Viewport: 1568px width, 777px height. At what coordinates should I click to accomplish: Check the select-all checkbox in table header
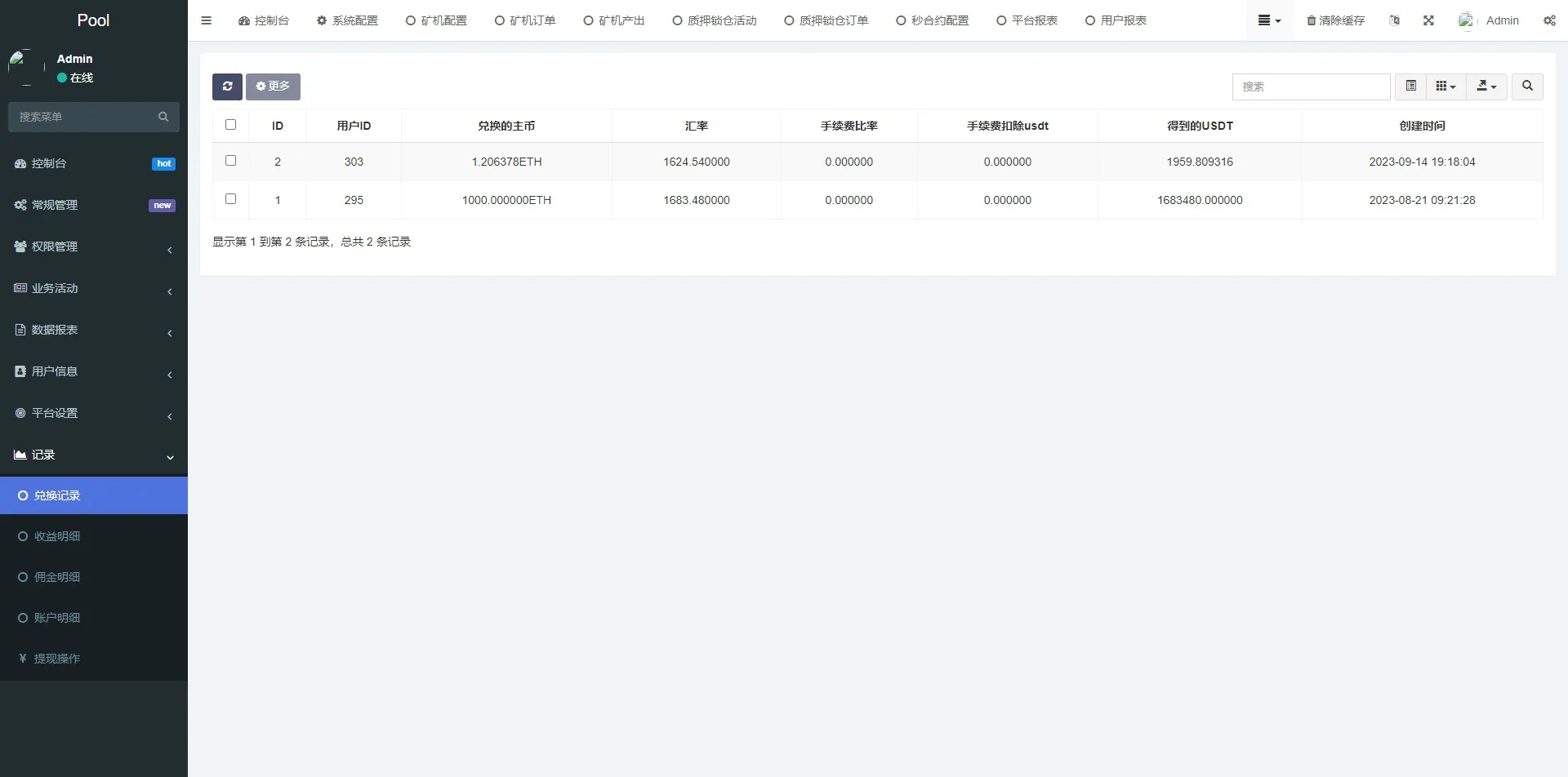230,124
